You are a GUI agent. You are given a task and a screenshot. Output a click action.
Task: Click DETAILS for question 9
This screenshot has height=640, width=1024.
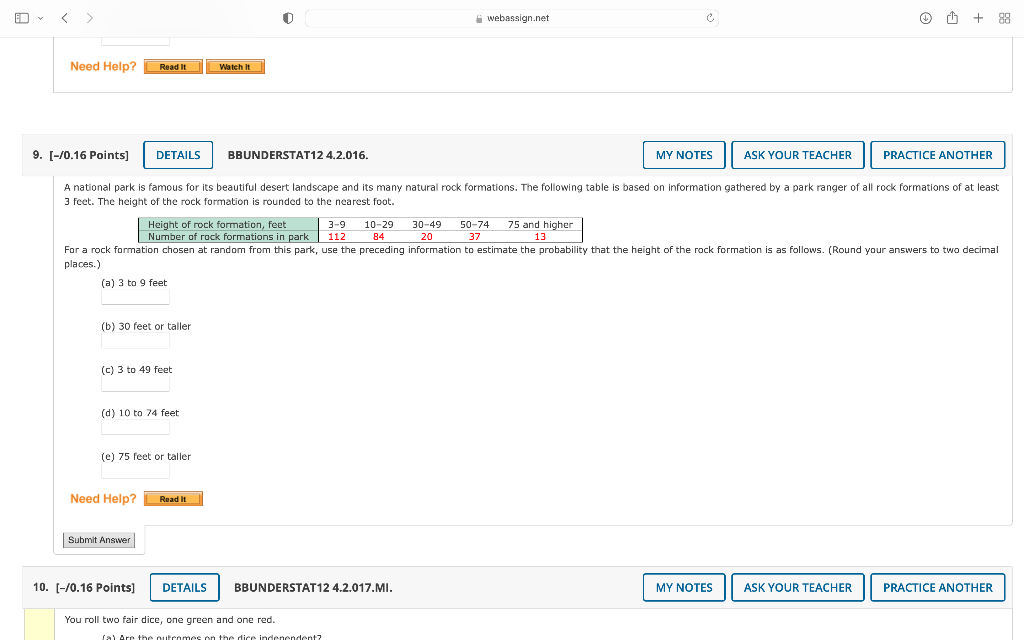[177, 154]
